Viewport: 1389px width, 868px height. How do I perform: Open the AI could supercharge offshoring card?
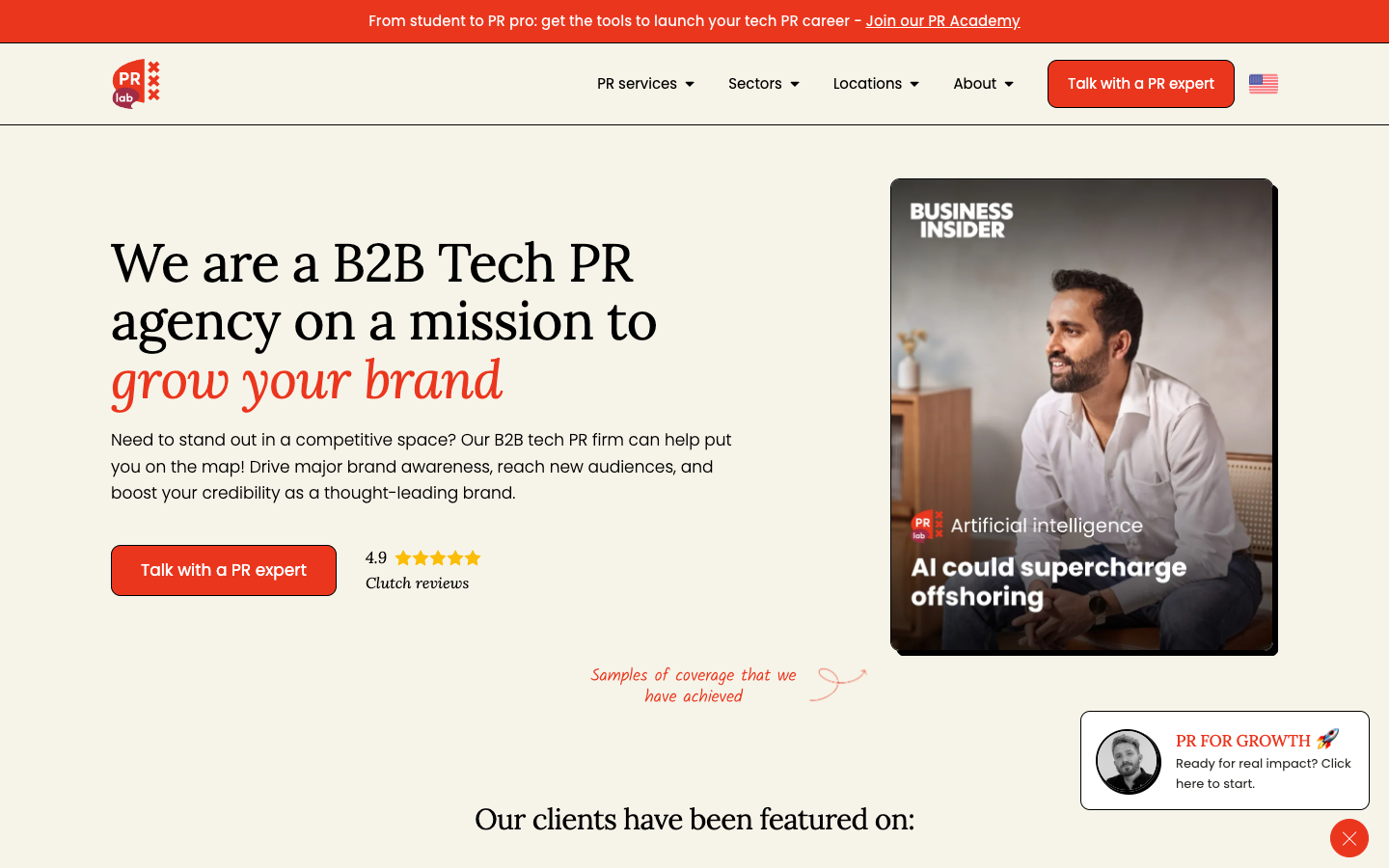point(1081,415)
